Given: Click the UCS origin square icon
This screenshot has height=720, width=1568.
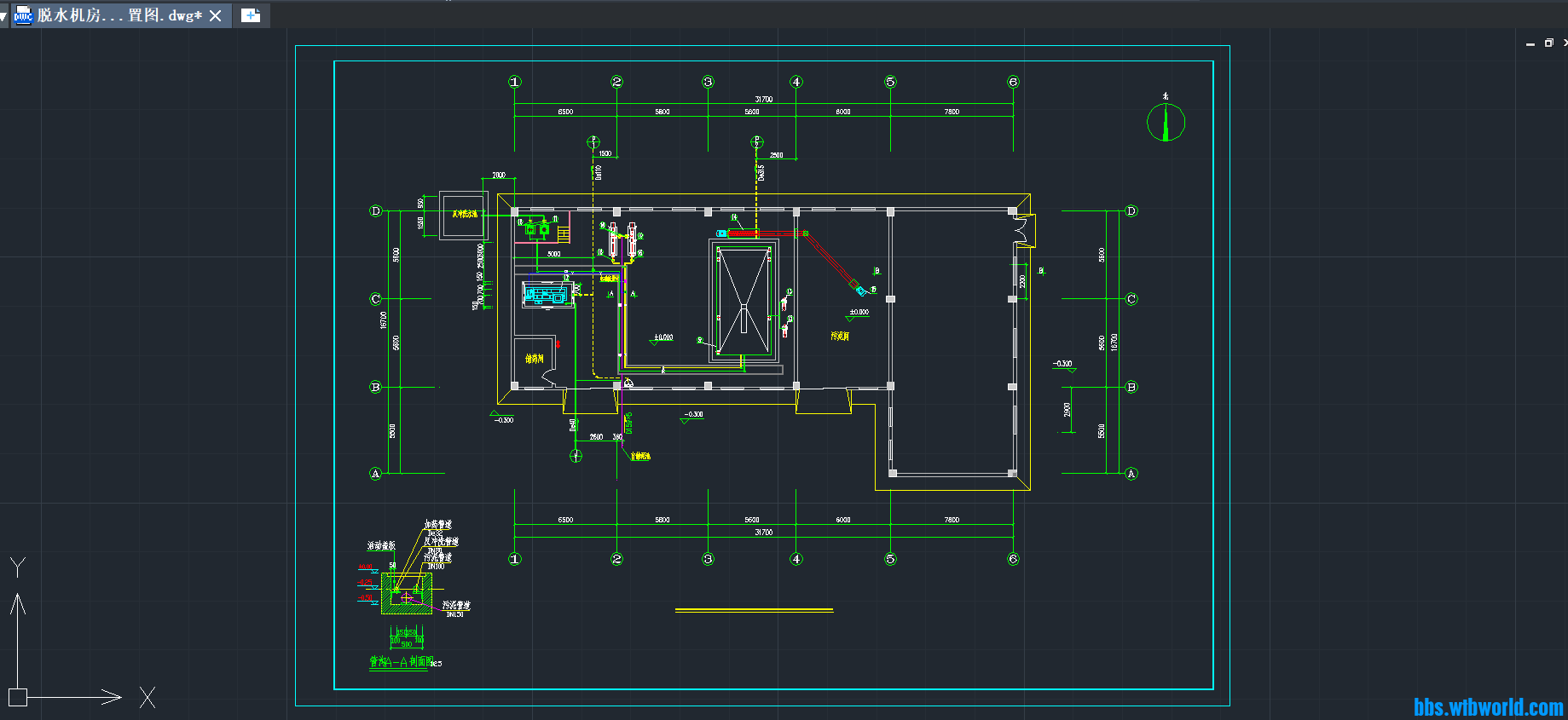Looking at the screenshot, I should [18, 697].
